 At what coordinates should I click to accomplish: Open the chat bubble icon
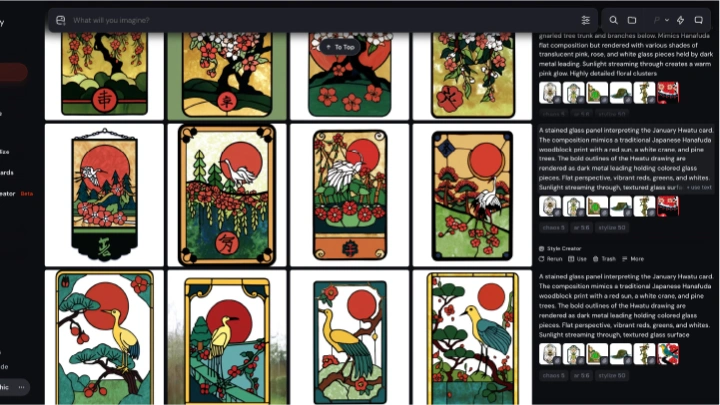698,20
